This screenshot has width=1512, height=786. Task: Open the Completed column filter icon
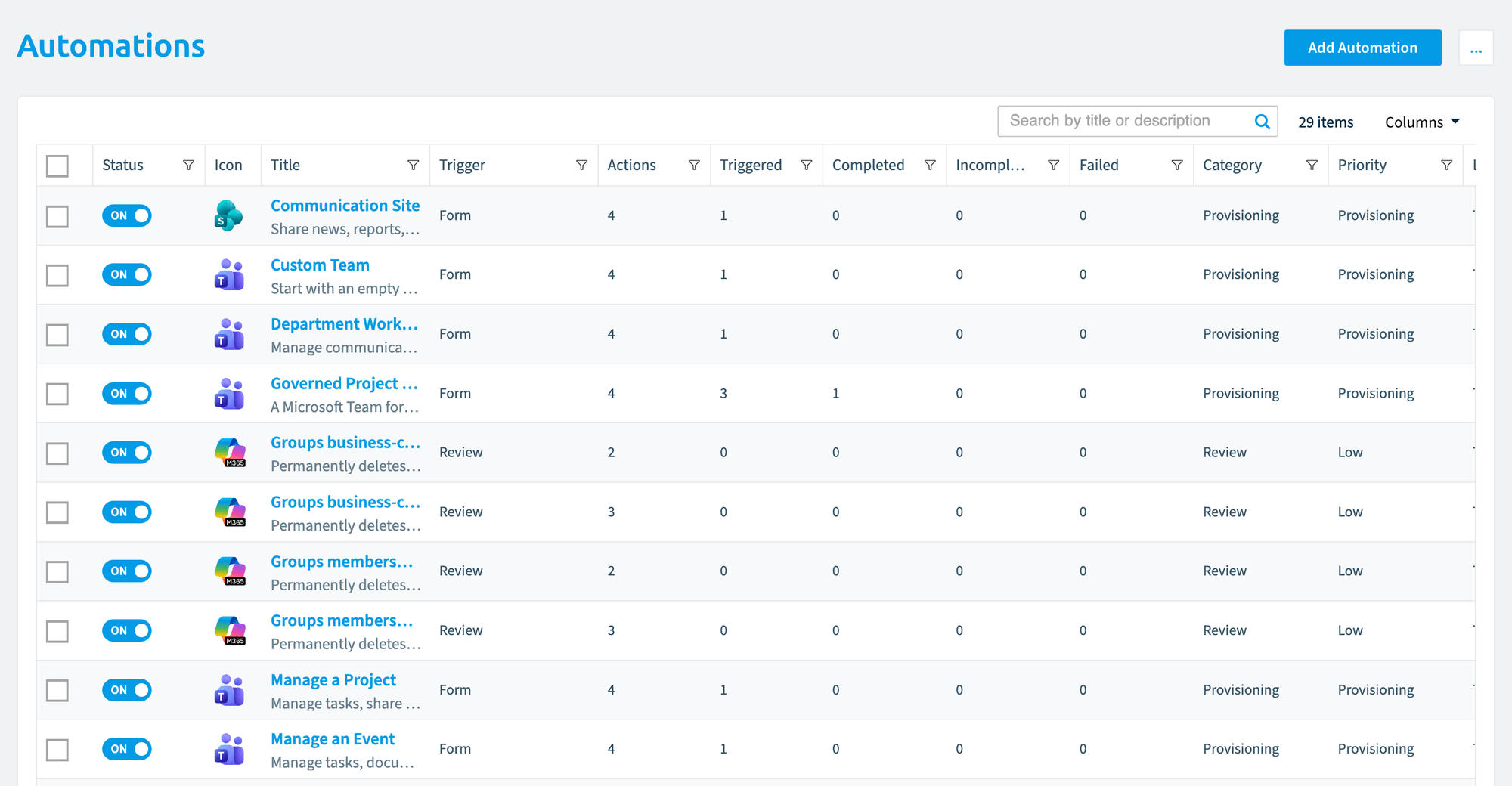[930, 166]
